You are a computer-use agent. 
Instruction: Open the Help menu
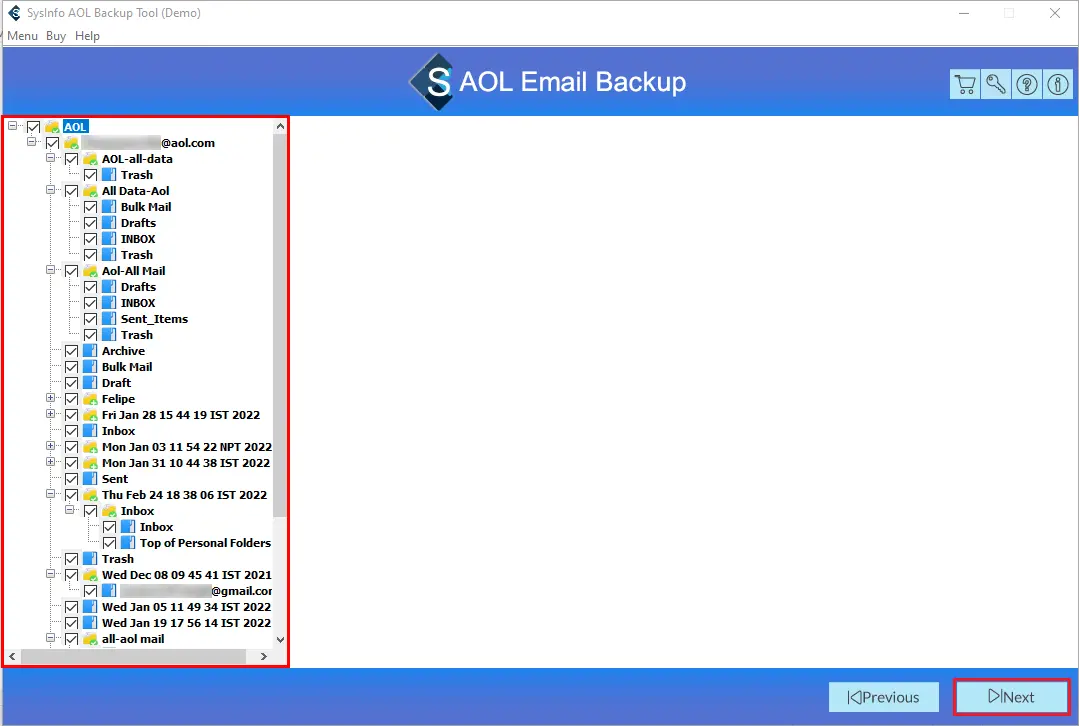click(x=87, y=36)
